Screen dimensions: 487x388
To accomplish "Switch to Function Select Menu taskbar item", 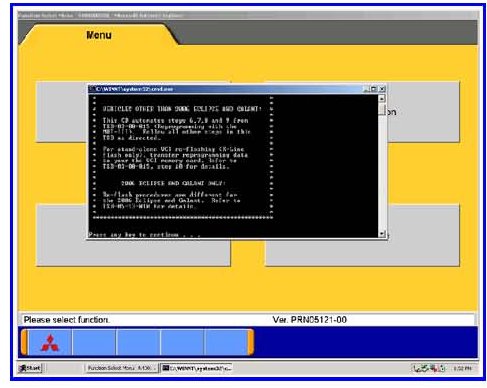I will [x=121, y=368].
